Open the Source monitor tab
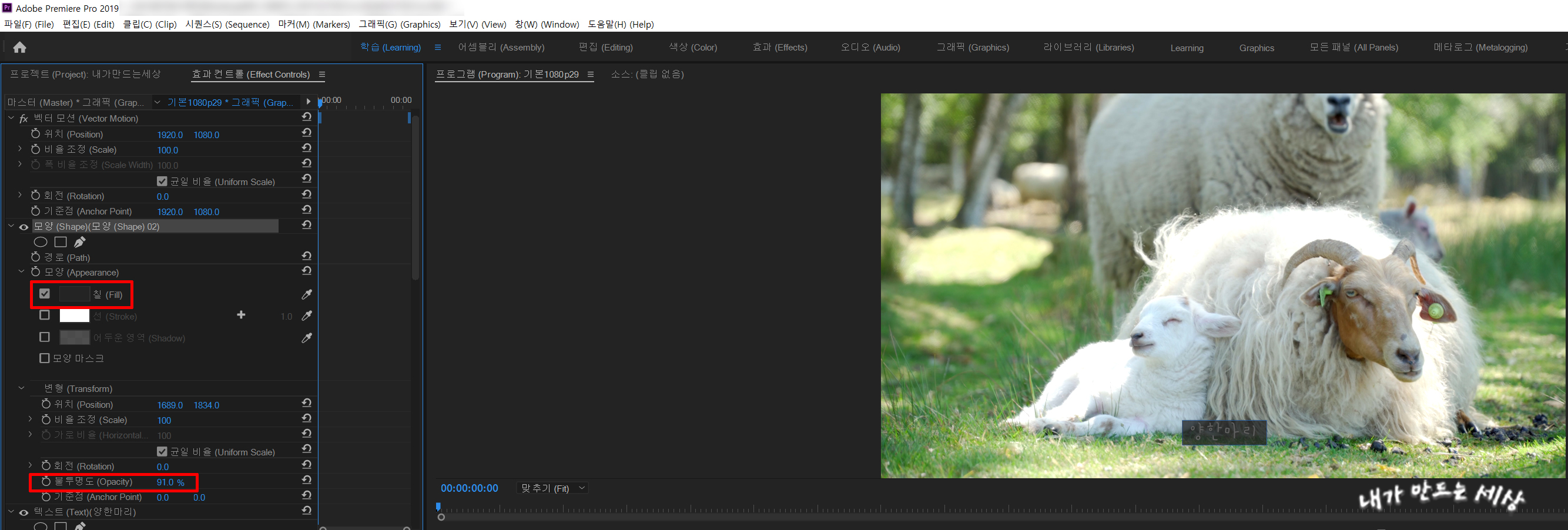1568x530 pixels. pyautogui.click(x=648, y=74)
